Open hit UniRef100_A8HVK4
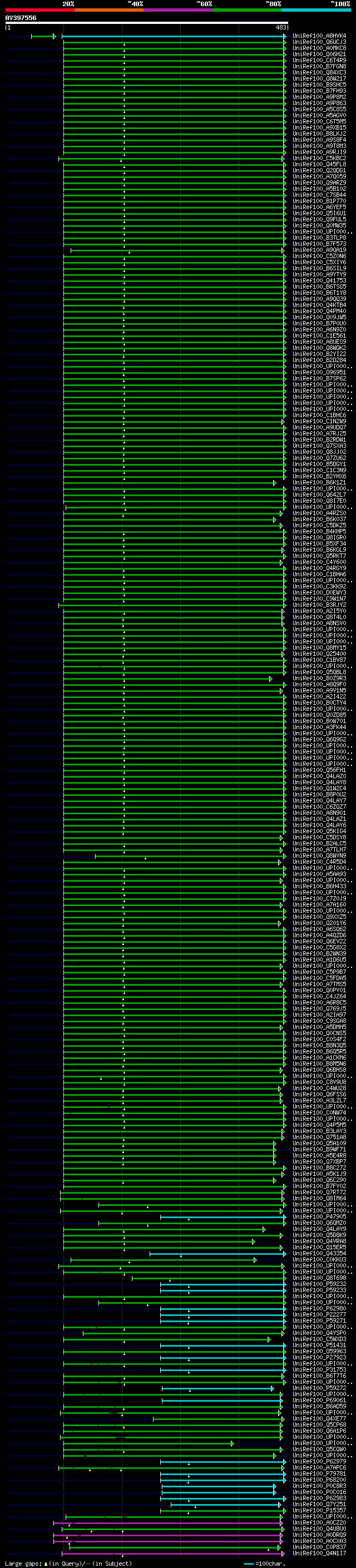Image resolution: width=356 pixels, height=1568 pixels. [319, 36]
